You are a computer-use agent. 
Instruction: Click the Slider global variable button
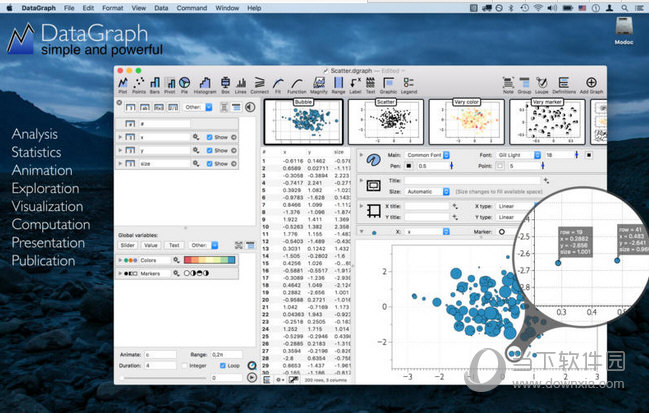(128, 244)
